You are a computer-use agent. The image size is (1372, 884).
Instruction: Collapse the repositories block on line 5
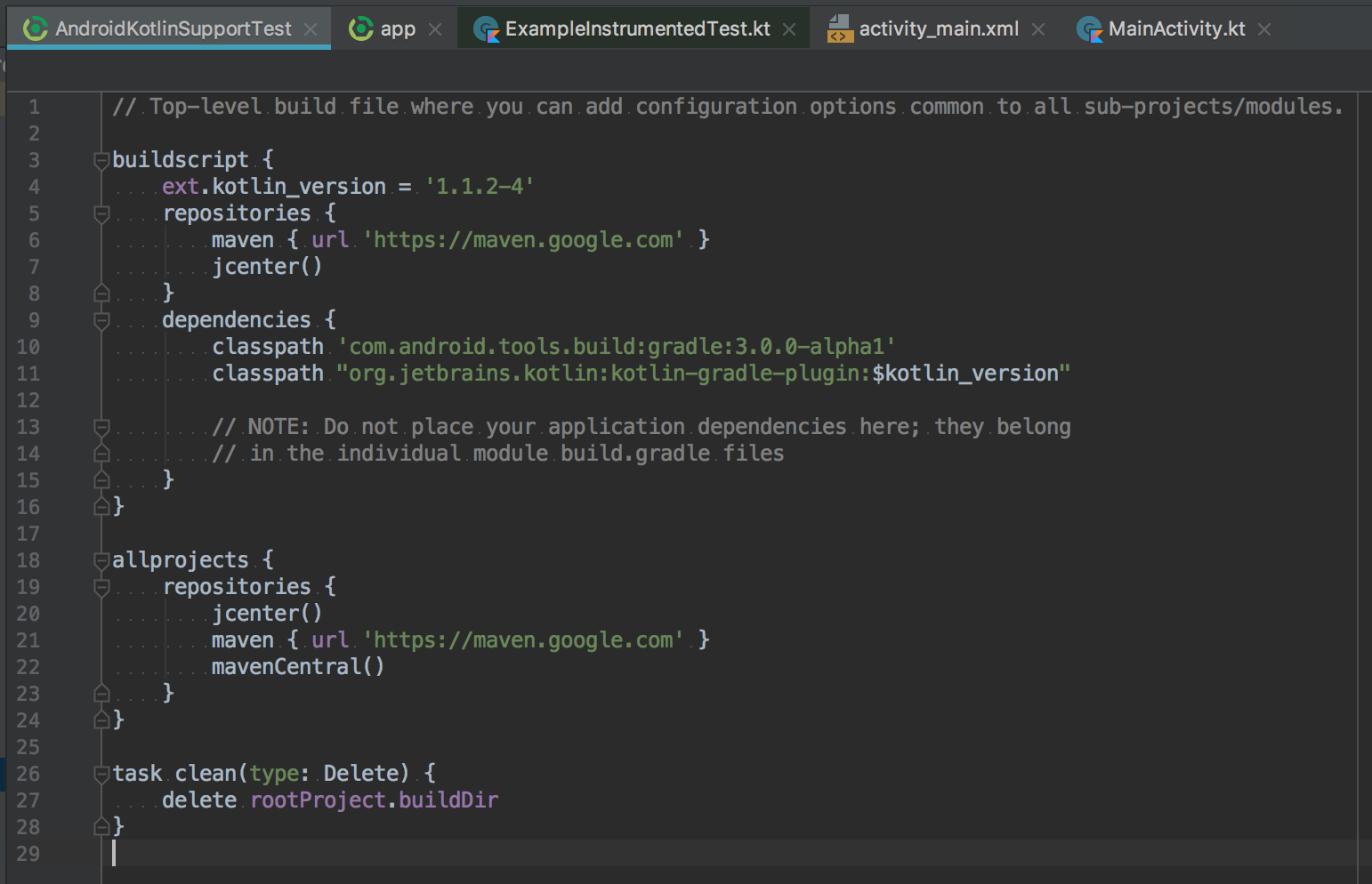pos(101,214)
